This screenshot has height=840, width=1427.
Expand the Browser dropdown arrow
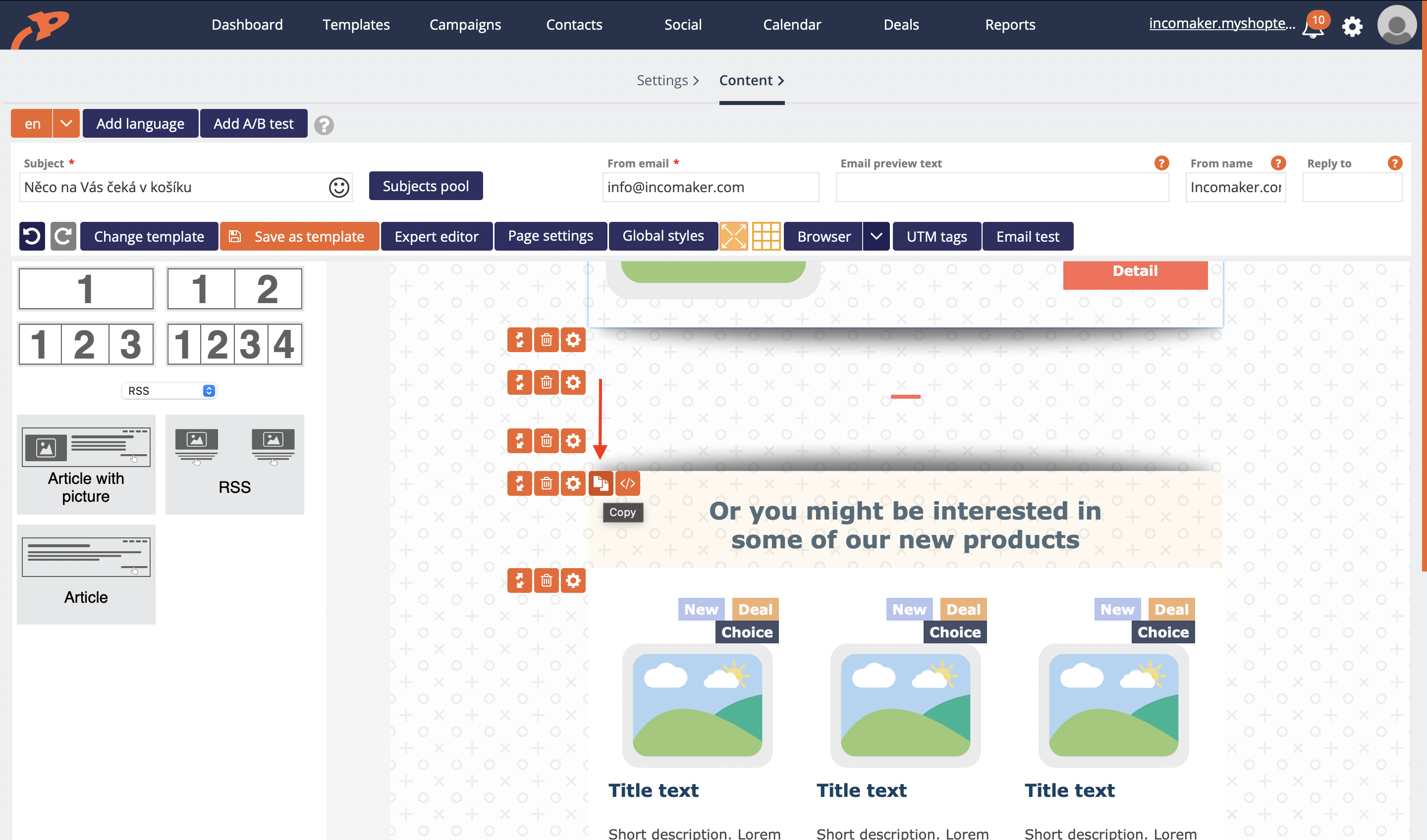pyautogui.click(x=875, y=236)
